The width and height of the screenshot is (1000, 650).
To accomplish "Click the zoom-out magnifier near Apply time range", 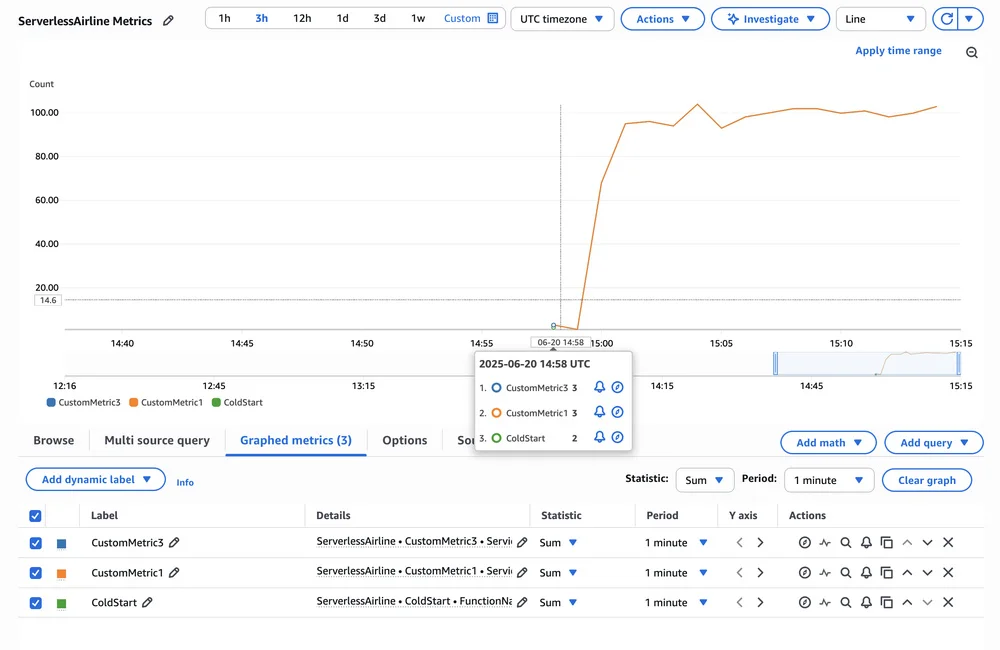I will coord(971,52).
